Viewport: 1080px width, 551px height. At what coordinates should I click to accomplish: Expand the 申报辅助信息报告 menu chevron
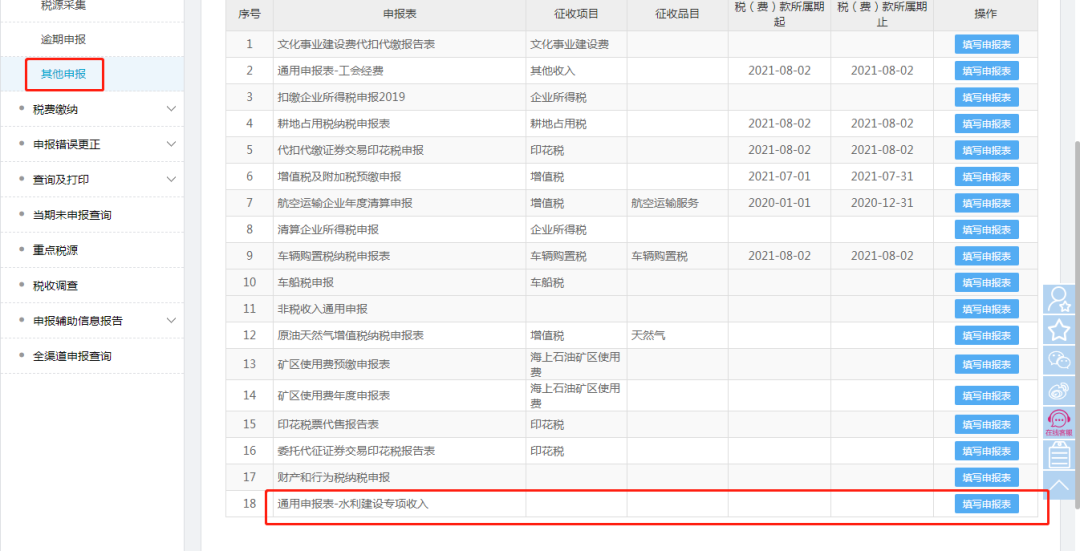pos(172,320)
